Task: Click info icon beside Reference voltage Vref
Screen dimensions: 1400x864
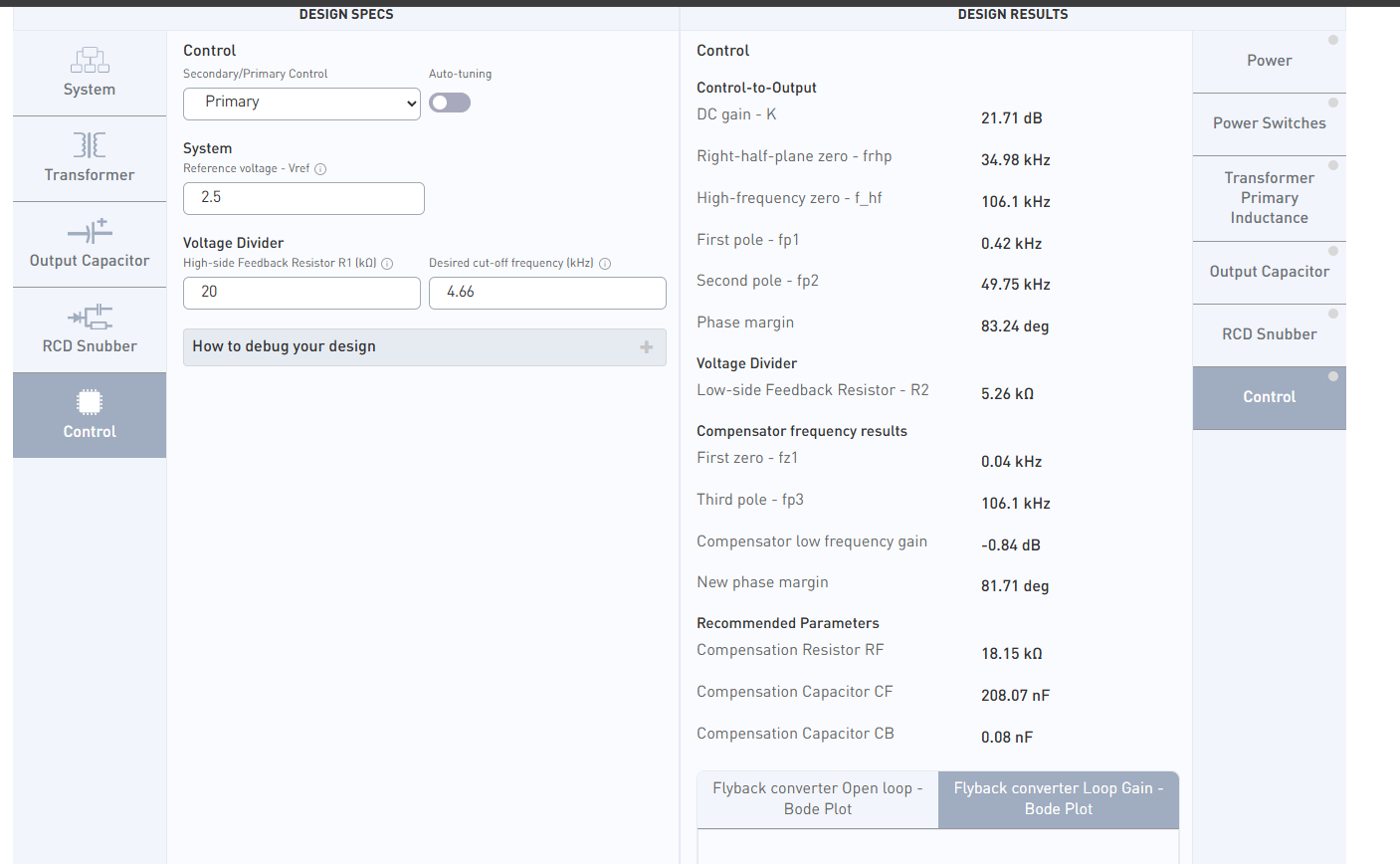Action: (x=320, y=169)
